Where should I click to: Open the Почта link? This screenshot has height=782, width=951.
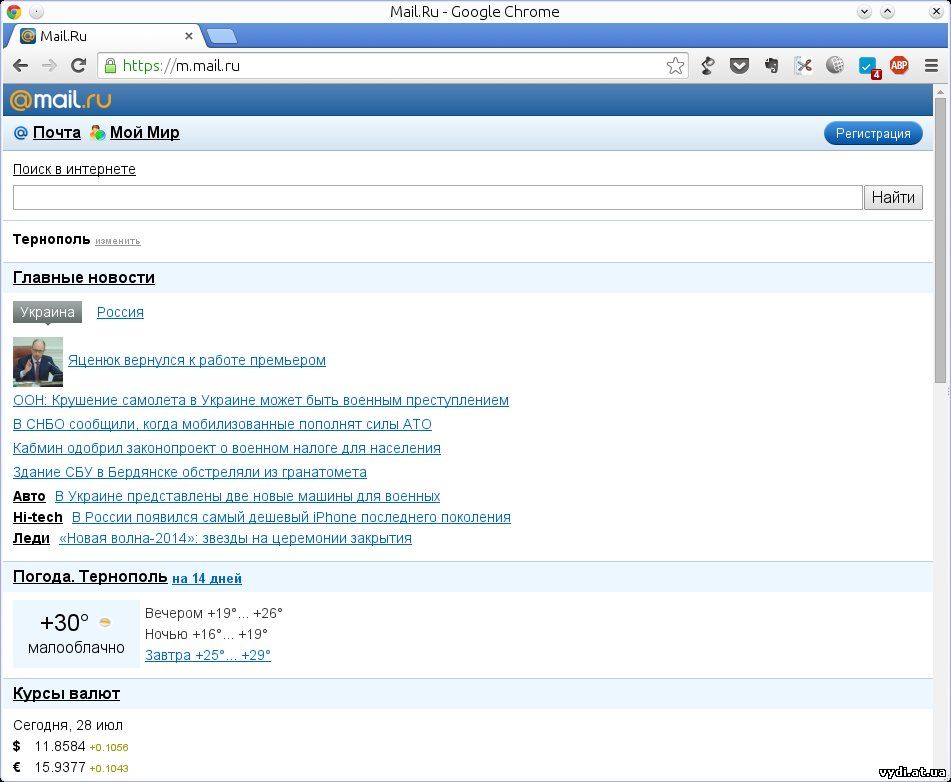(x=57, y=133)
